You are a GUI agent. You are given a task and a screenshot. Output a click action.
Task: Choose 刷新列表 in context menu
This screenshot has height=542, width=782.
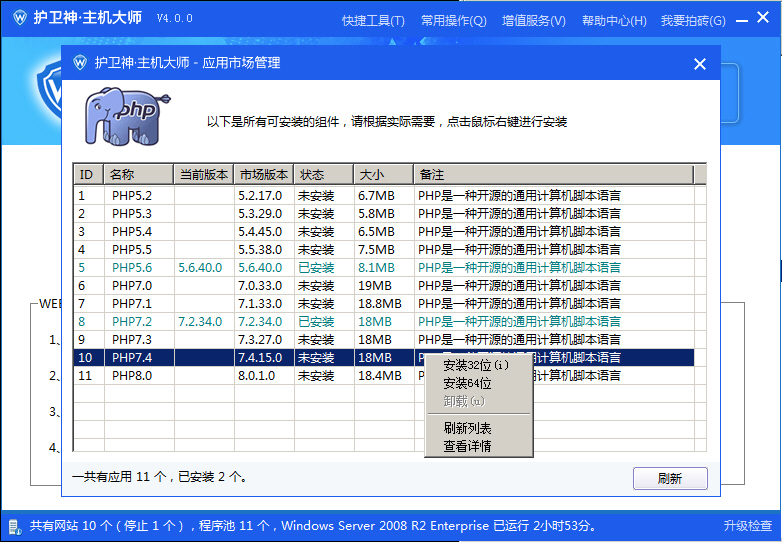pyautogui.click(x=478, y=428)
